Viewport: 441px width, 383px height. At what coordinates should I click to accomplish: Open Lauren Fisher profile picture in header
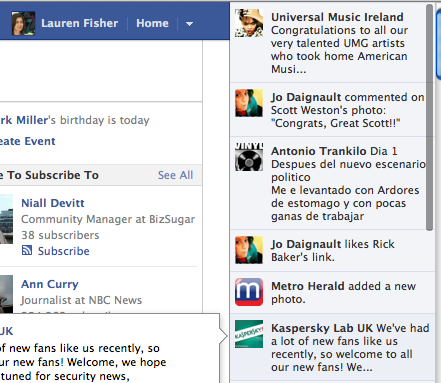tap(23, 23)
